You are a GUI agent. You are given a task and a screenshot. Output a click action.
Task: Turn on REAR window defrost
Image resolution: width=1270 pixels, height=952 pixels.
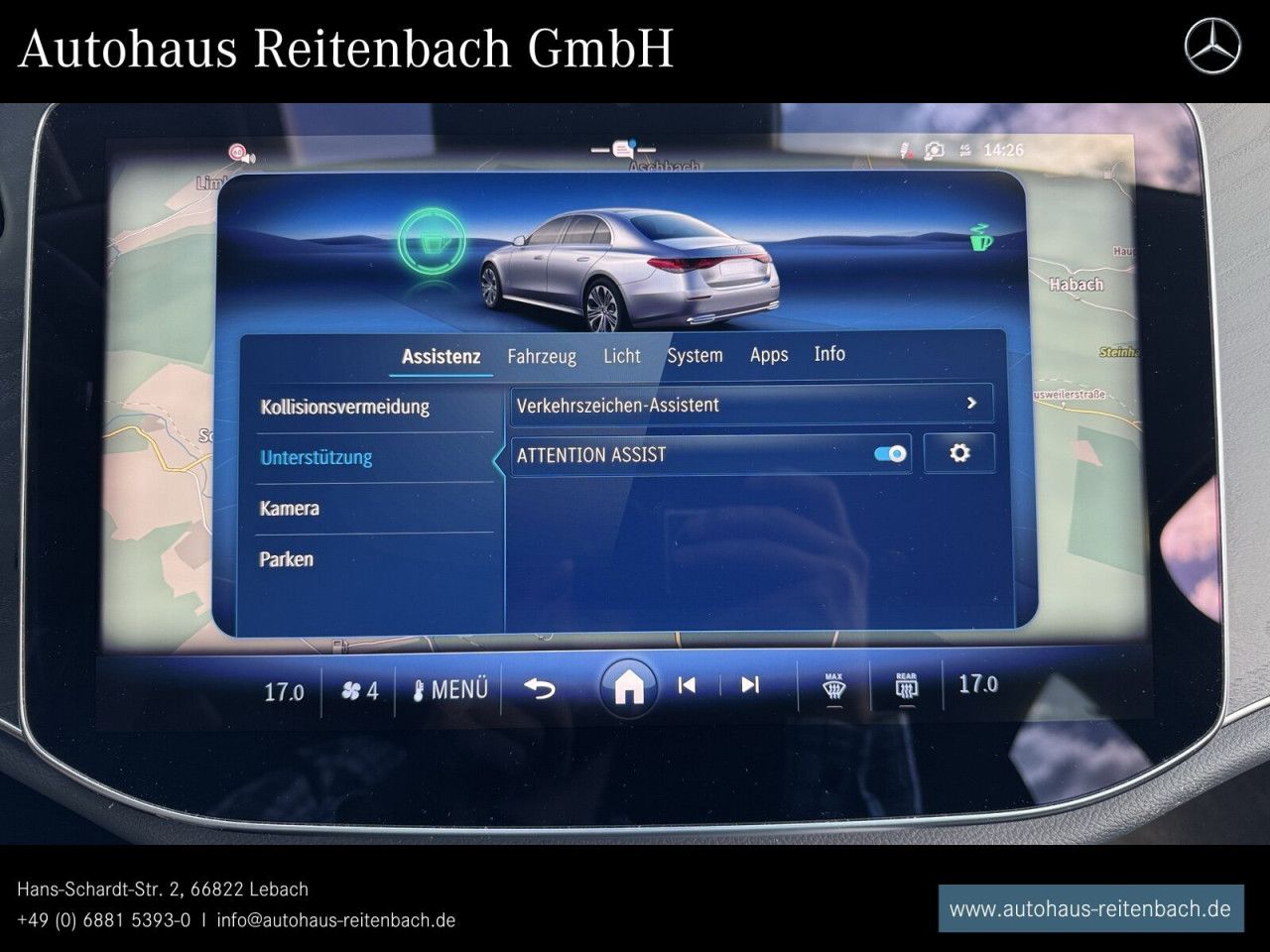coord(906,689)
